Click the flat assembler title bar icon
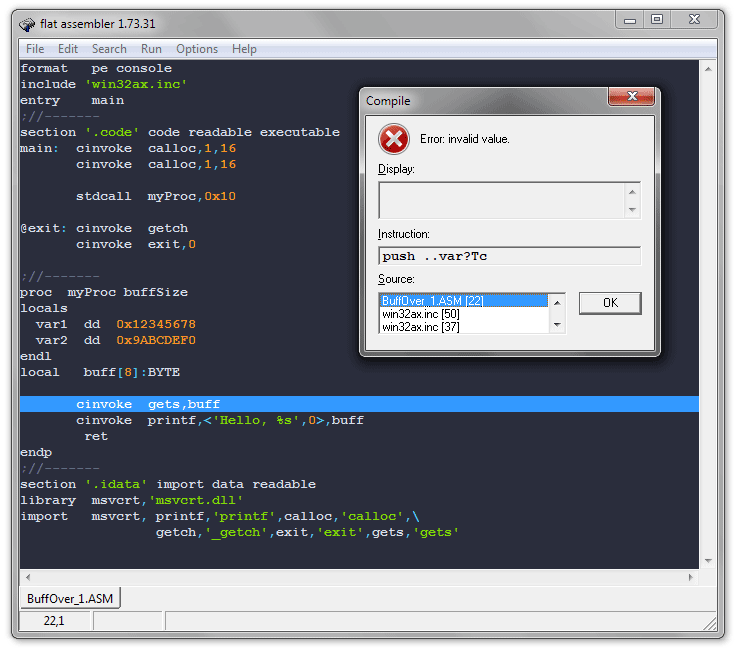 click(x=28, y=22)
